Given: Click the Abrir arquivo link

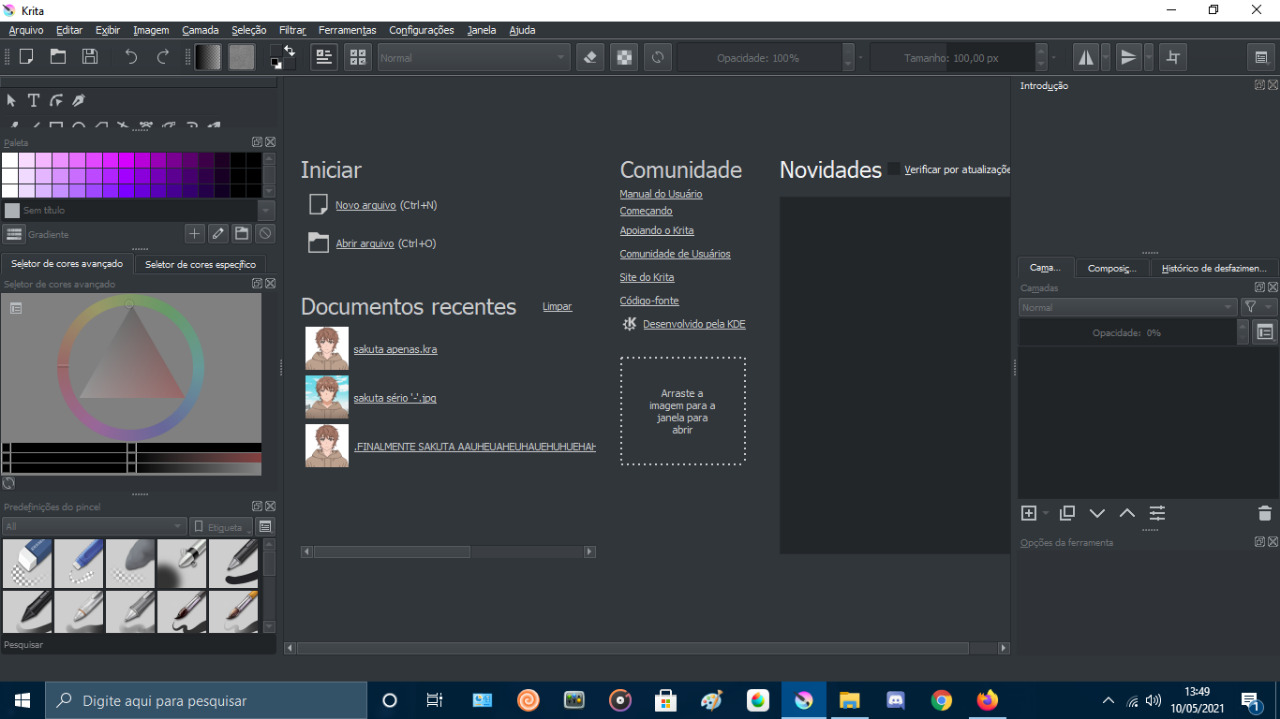Looking at the screenshot, I should coord(364,243).
